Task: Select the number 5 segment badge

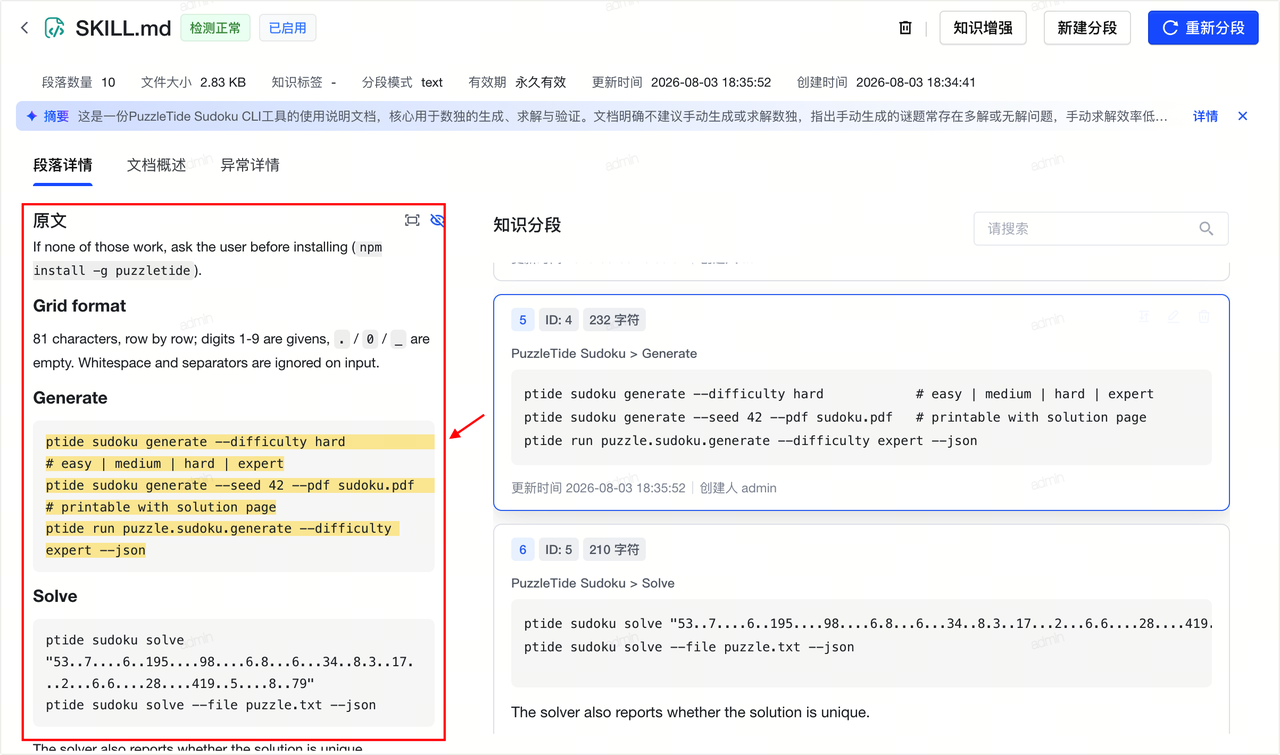Action: click(522, 320)
